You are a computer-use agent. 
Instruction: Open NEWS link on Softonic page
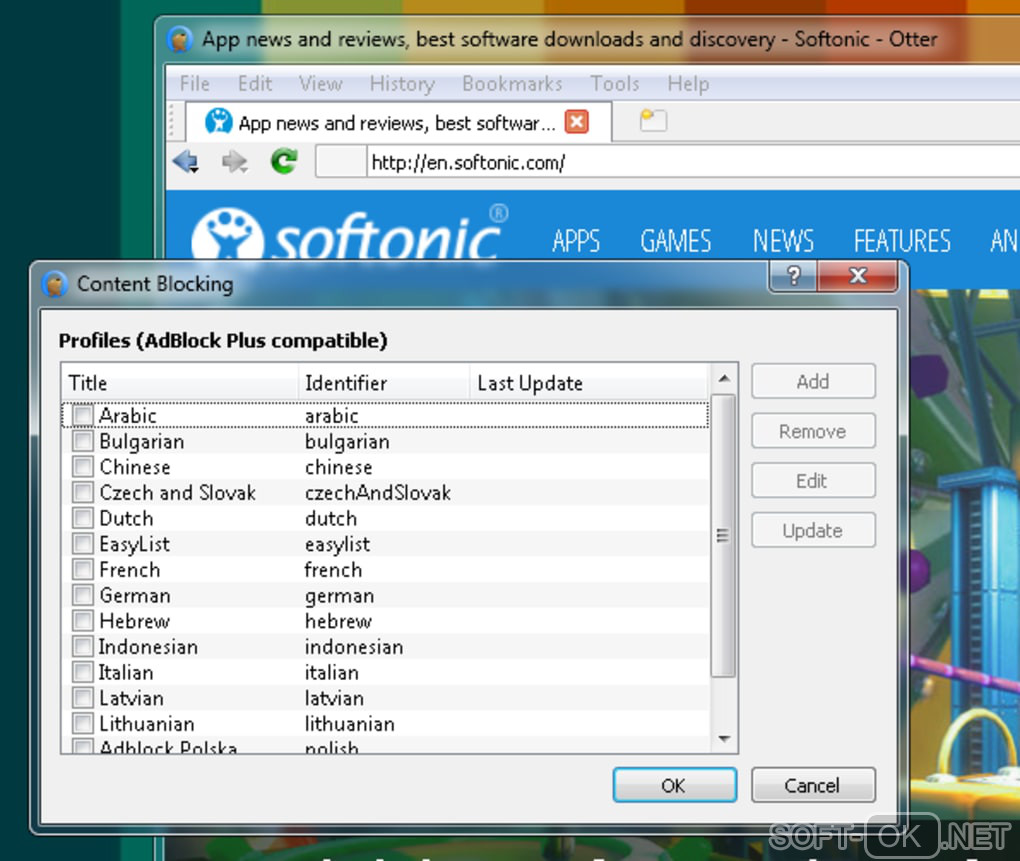tap(783, 241)
